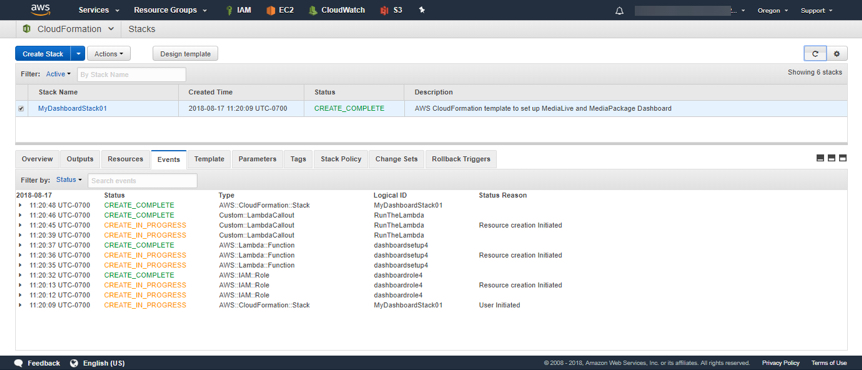The width and height of the screenshot is (862, 370).
Task: Open the AWS home logo
Action: pyautogui.click(x=41, y=9)
